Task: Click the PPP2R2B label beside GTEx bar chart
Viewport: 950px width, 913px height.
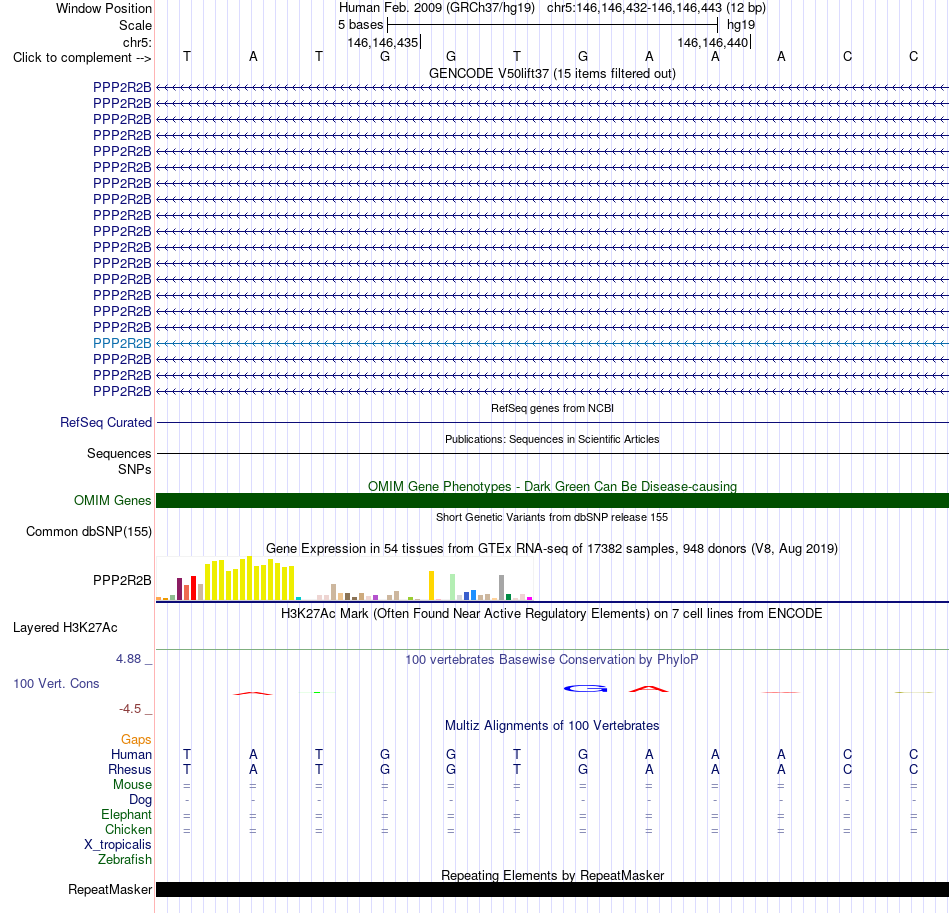Action: click(x=122, y=580)
